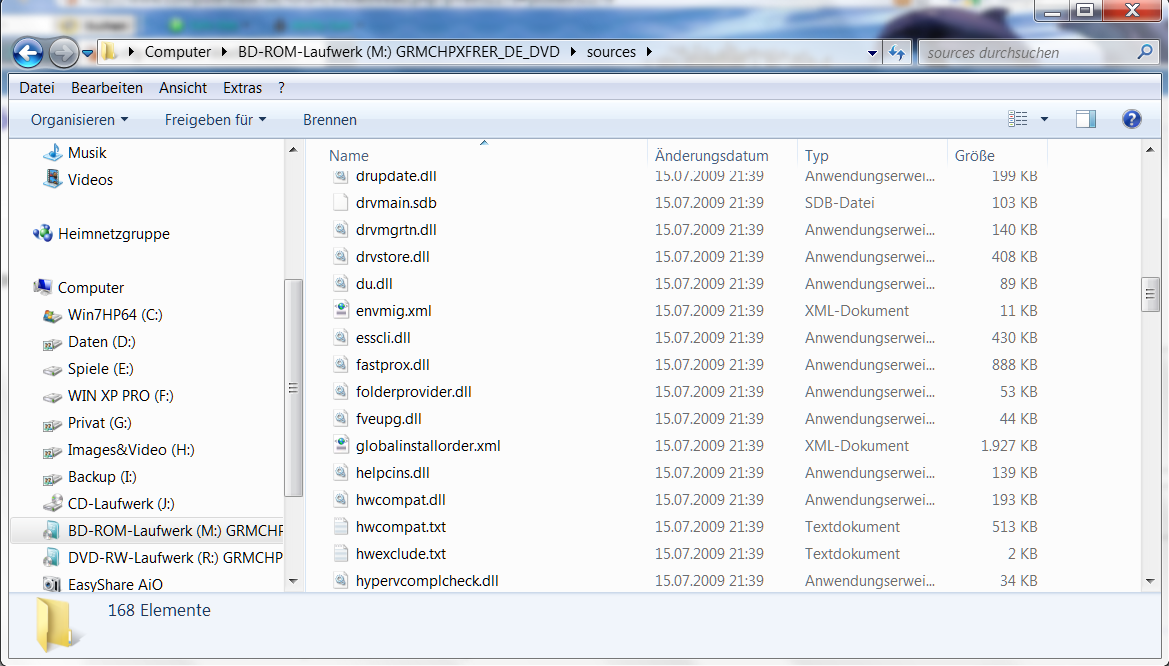Open the ? help menu
The width and height of the screenshot is (1169, 666).
point(281,87)
